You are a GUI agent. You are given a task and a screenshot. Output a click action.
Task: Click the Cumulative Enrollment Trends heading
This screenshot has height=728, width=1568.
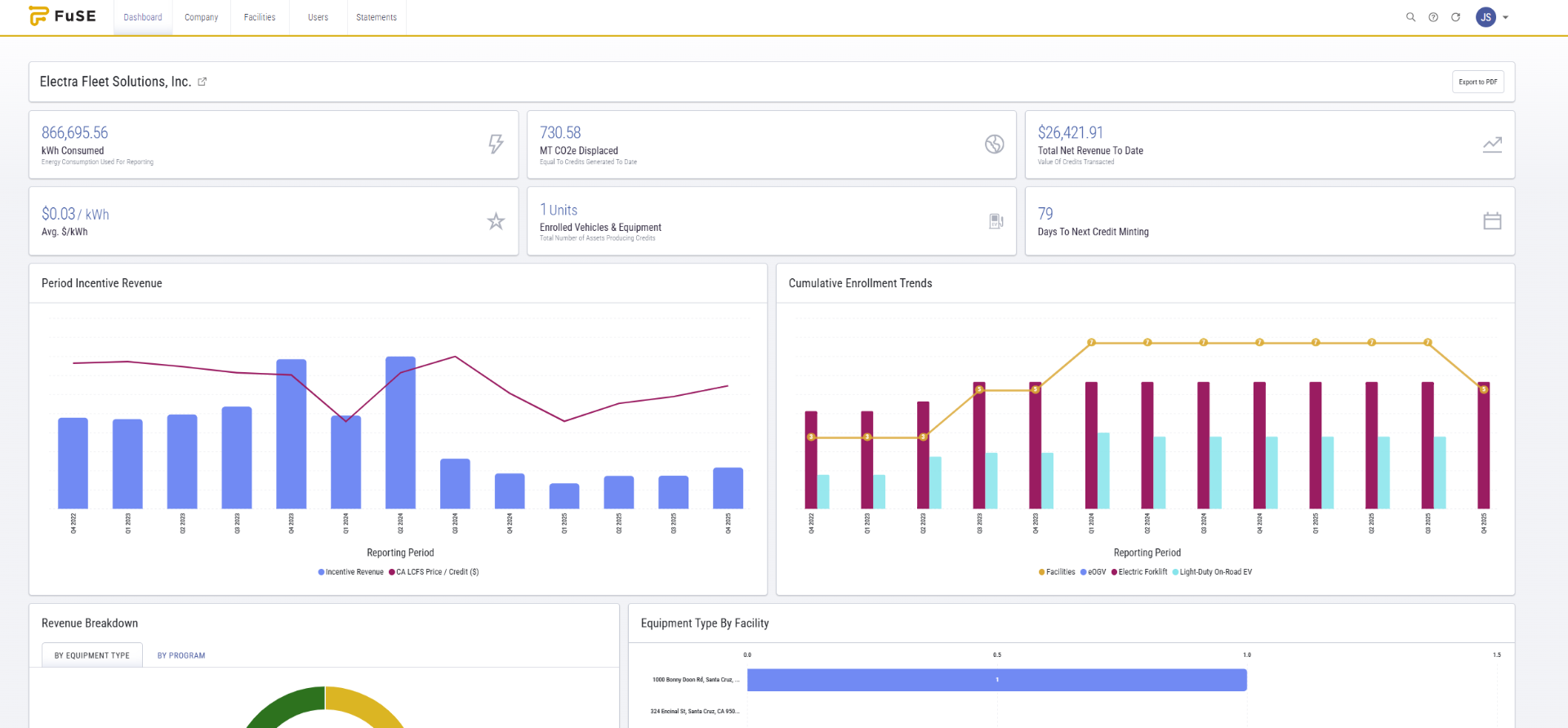[x=860, y=283]
